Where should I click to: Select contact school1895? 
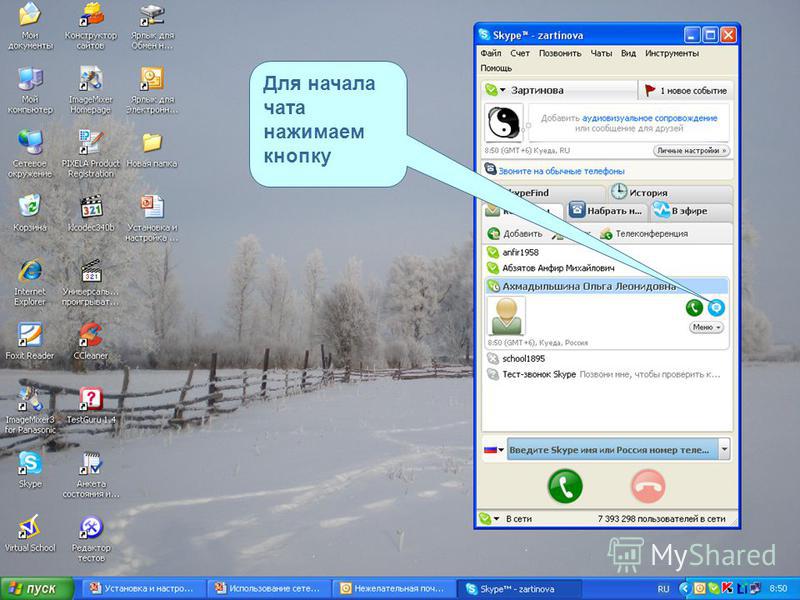606,359
